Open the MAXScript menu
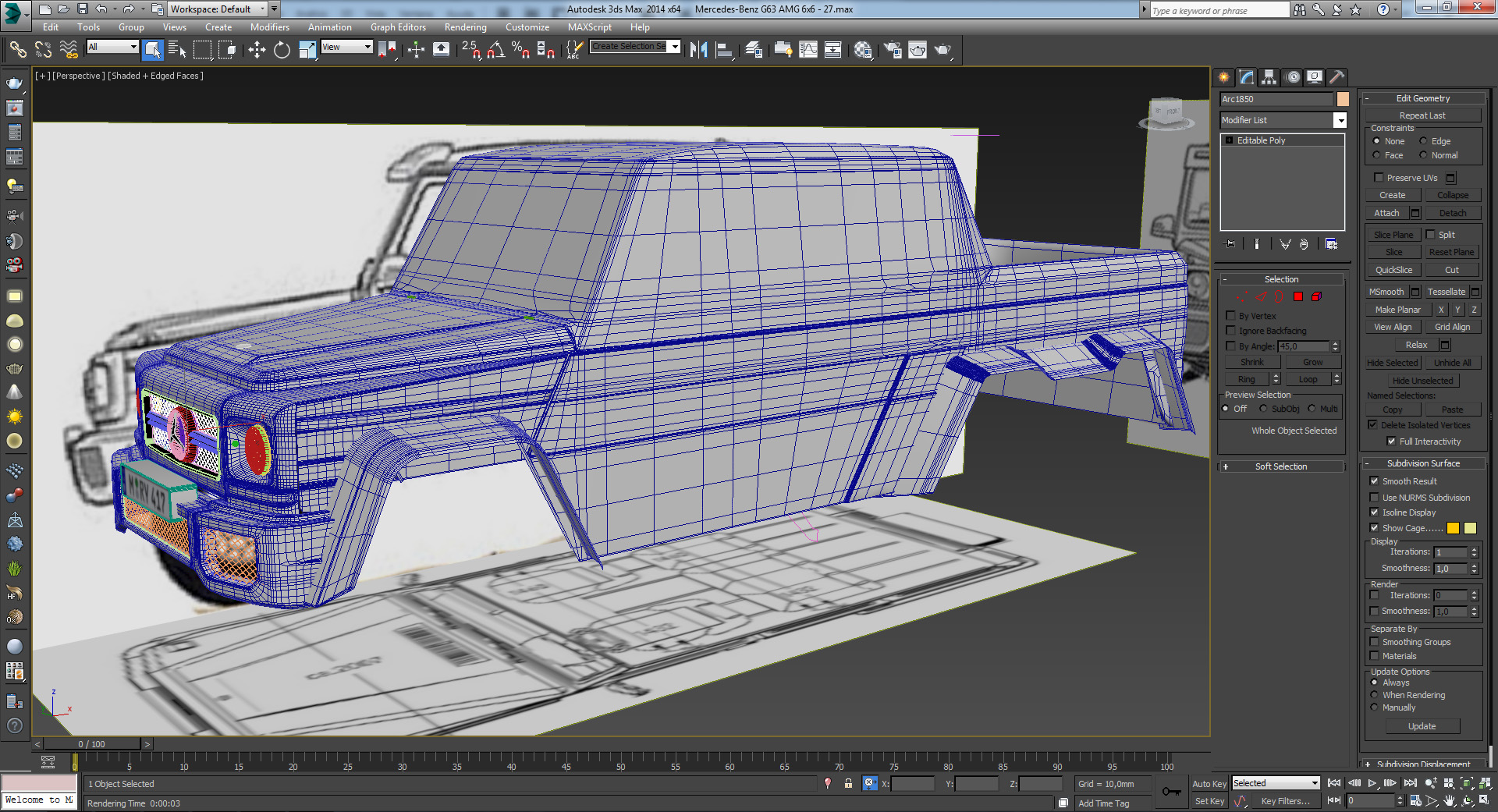This screenshot has width=1498, height=812. tap(590, 27)
